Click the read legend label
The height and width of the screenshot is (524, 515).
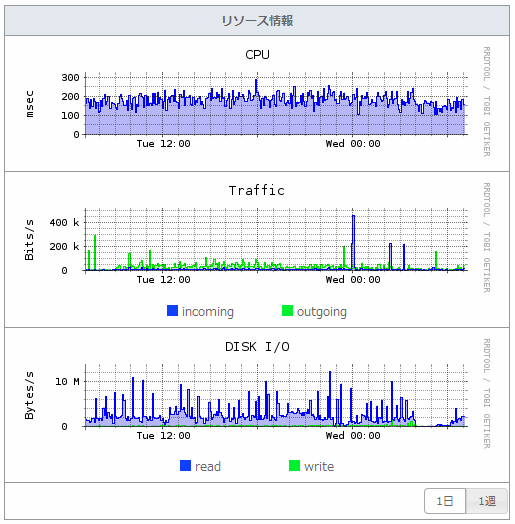tap(208, 467)
